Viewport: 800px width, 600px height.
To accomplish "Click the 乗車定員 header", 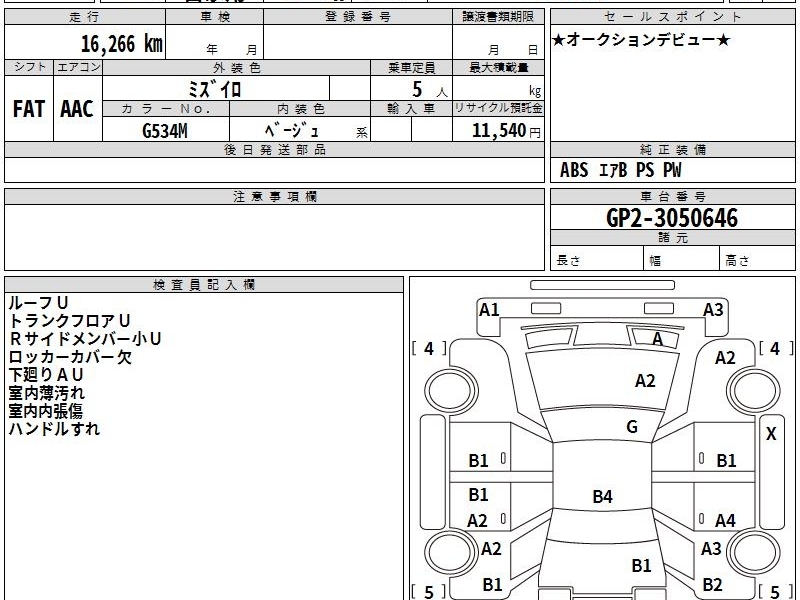I will pos(412,67).
